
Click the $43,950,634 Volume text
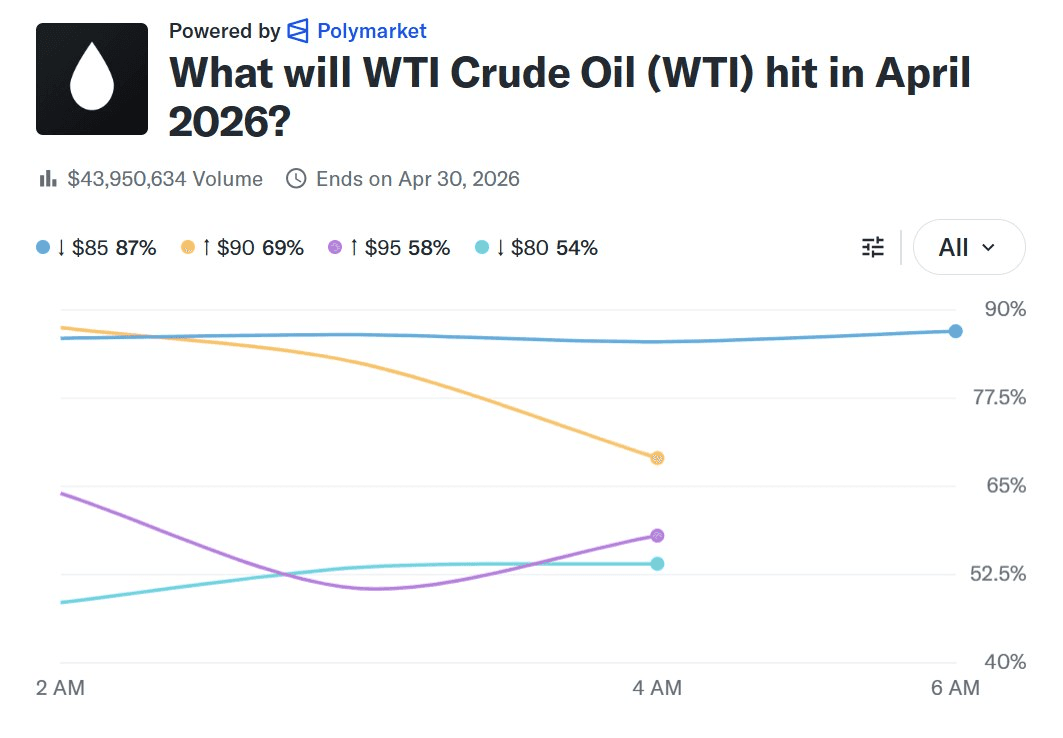(165, 179)
